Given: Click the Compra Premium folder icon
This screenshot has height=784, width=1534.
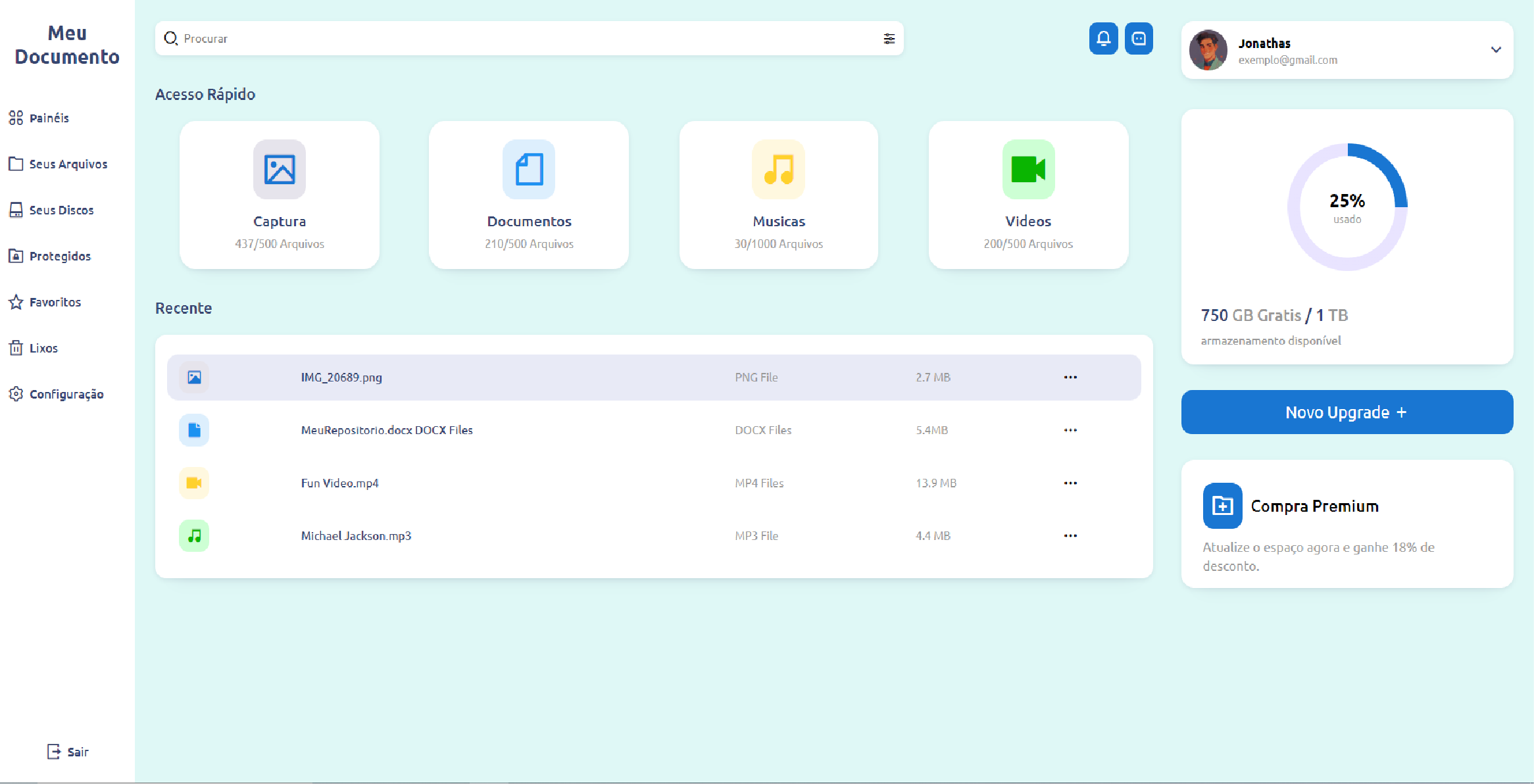Looking at the screenshot, I should point(1222,506).
